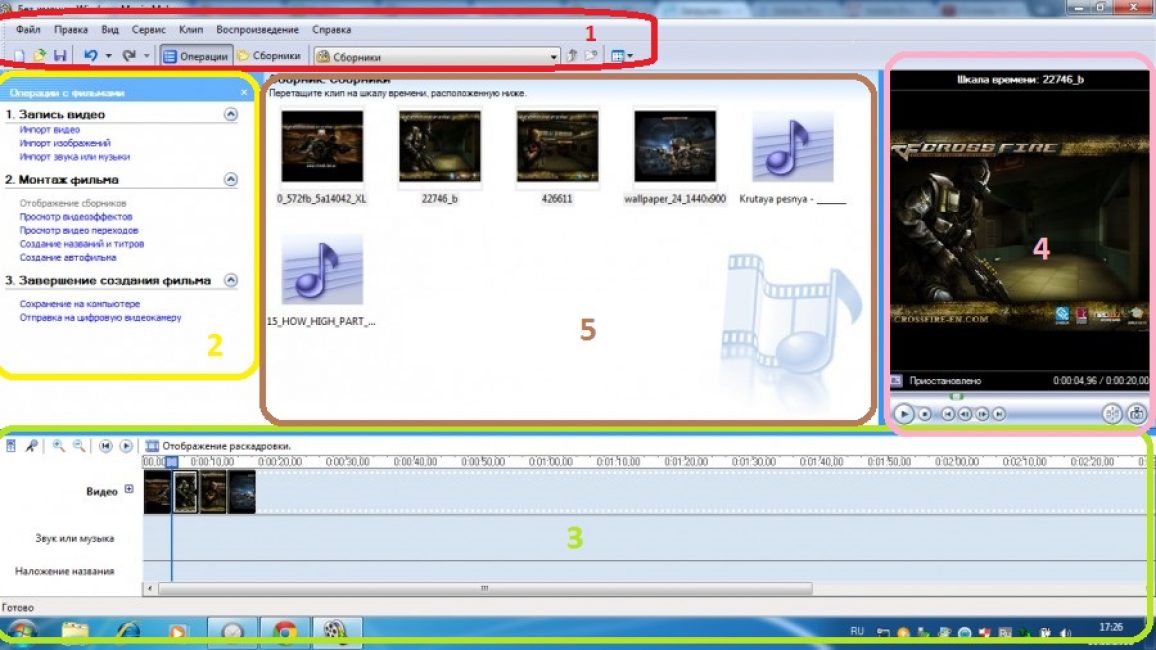
Task: Collapse 'Завершение создания фильма' section
Action: pos(231,280)
